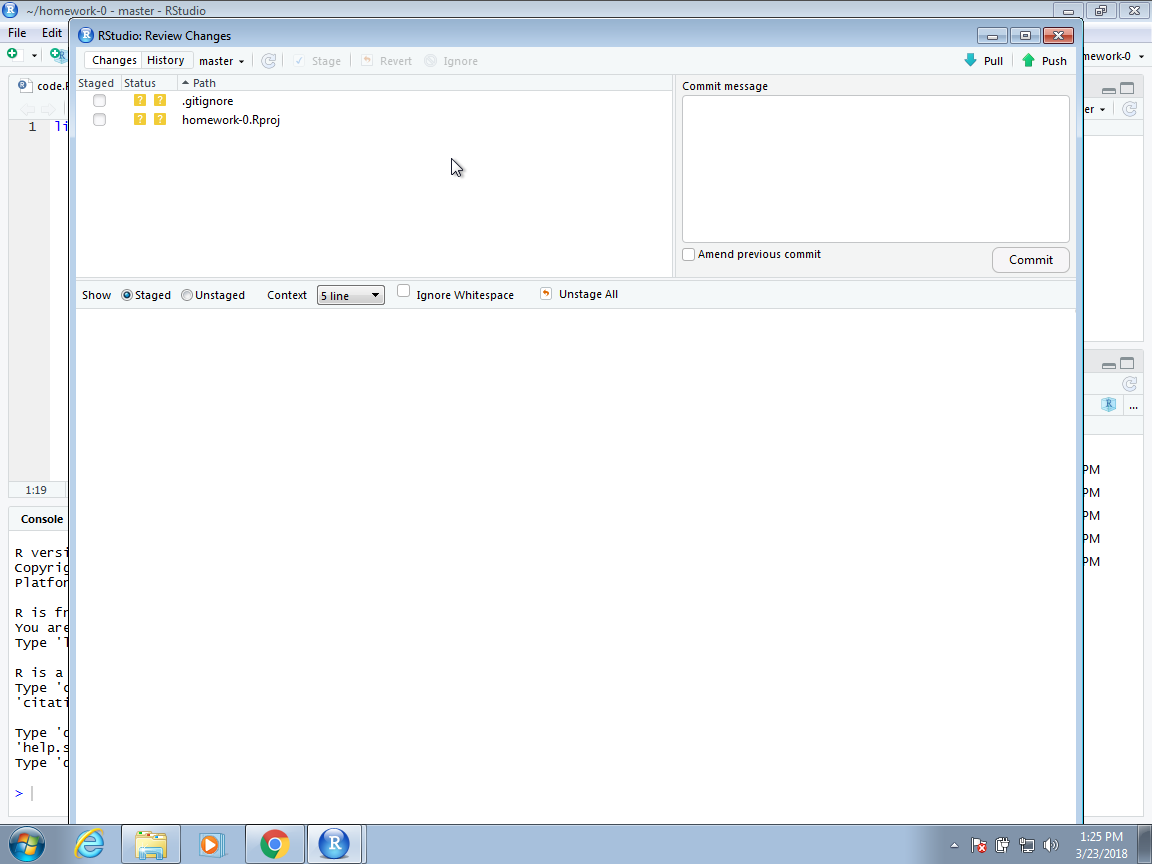
Task: Switch to the Changes tab
Action: (114, 60)
